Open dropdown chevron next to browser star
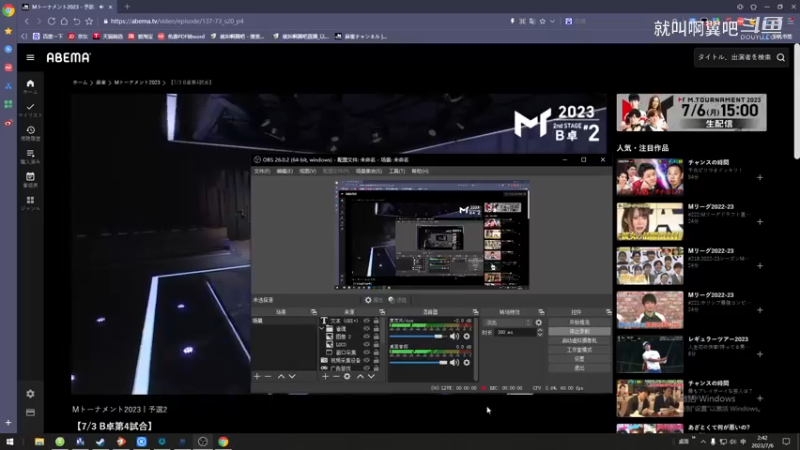Viewport: 800px width, 450px height. 552,21
